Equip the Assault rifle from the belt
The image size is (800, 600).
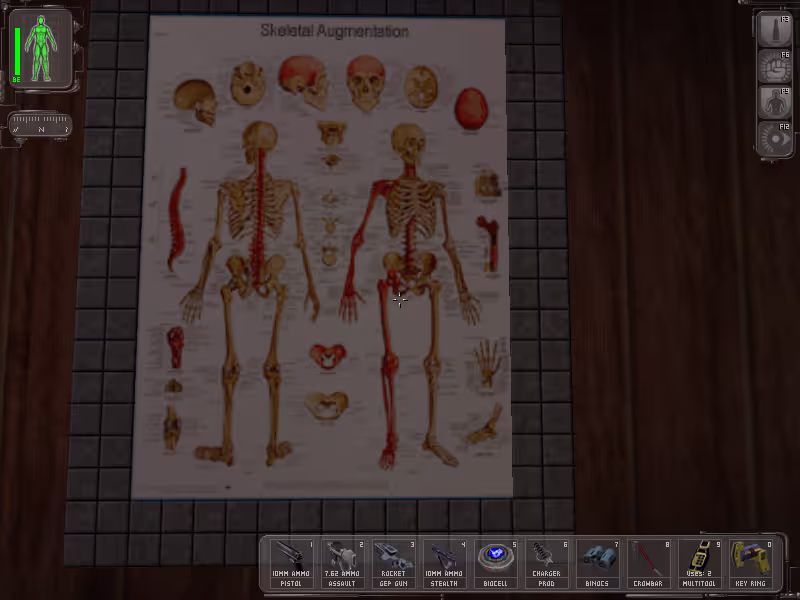coord(343,560)
